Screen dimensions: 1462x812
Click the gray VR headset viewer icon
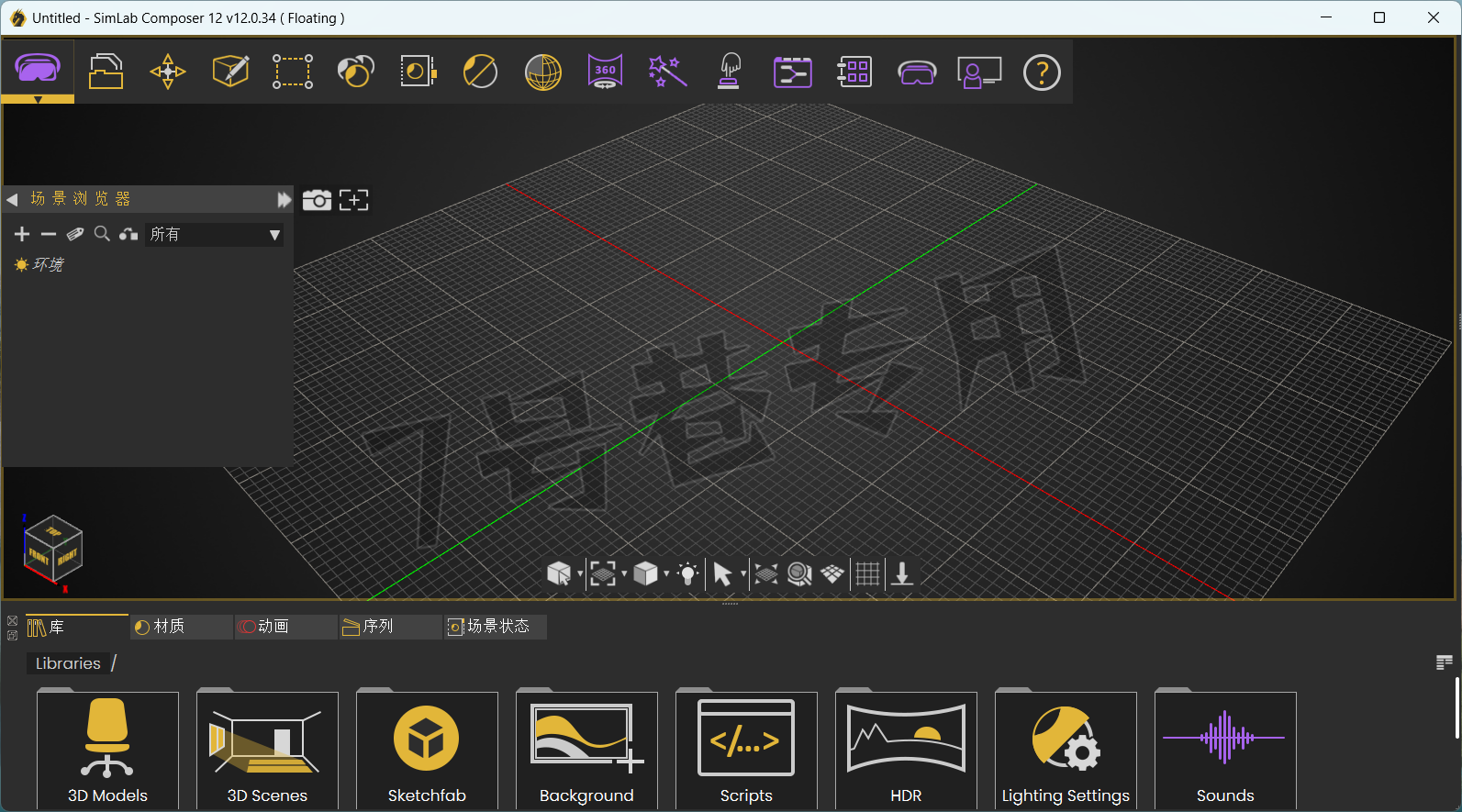(917, 72)
